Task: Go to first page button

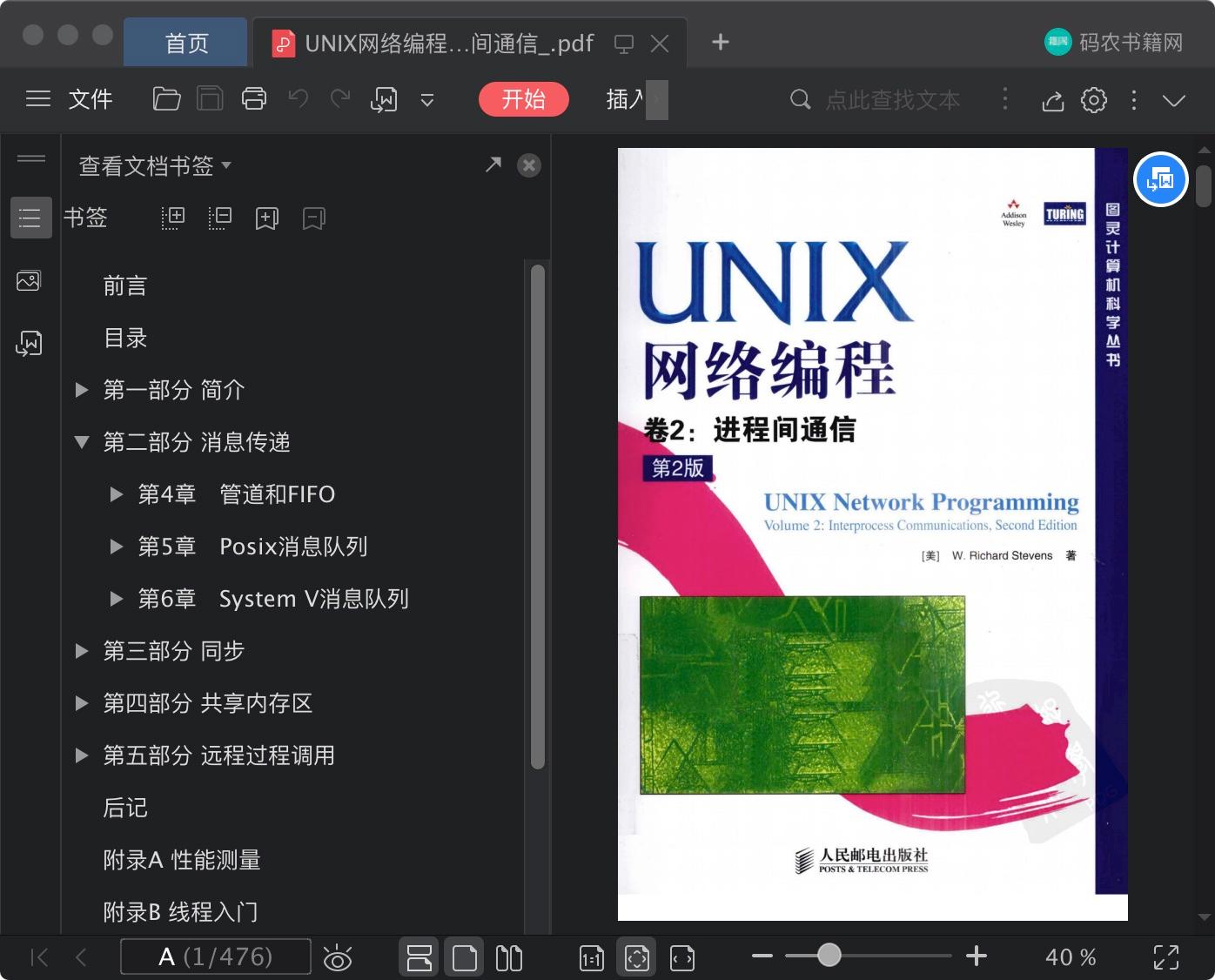Action: pyautogui.click(x=39, y=957)
